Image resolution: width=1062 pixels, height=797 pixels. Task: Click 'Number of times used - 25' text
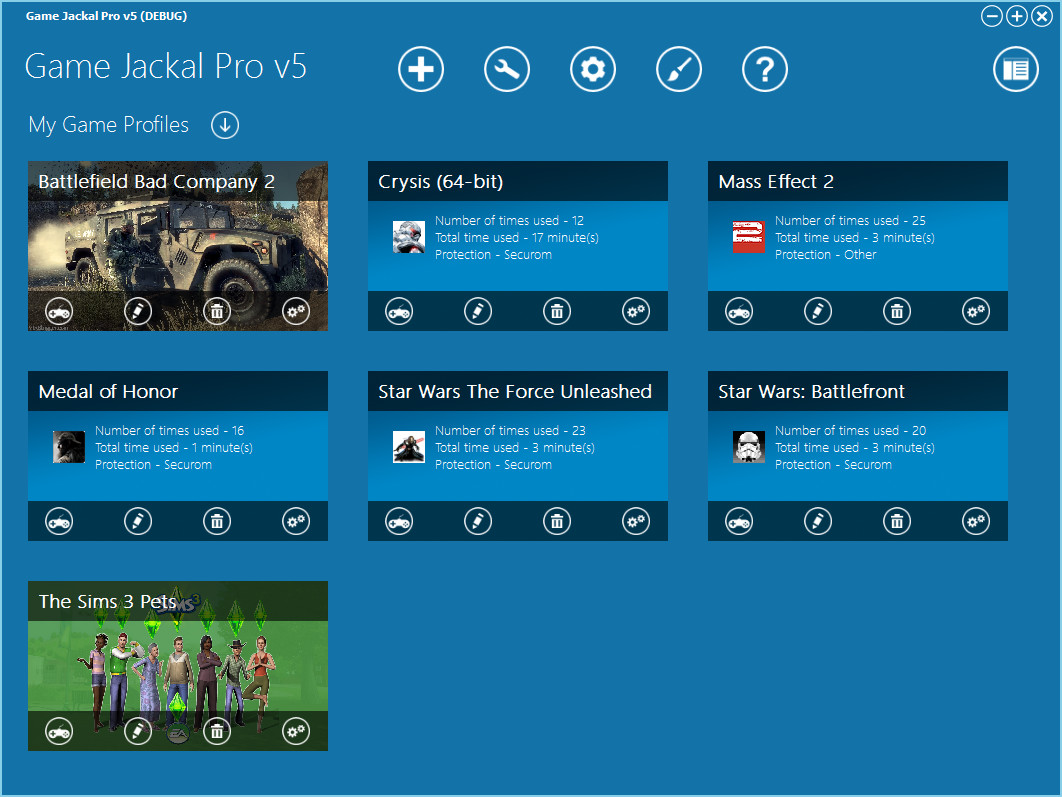click(850, 221)
